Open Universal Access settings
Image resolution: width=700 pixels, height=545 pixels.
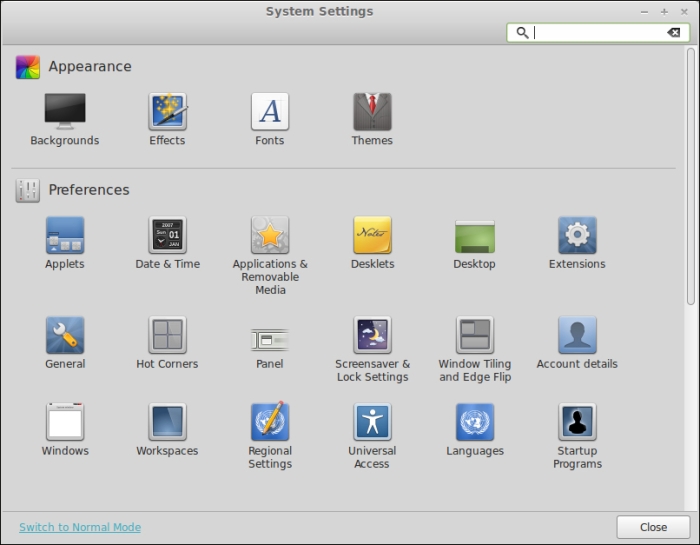tap(372, 436)
